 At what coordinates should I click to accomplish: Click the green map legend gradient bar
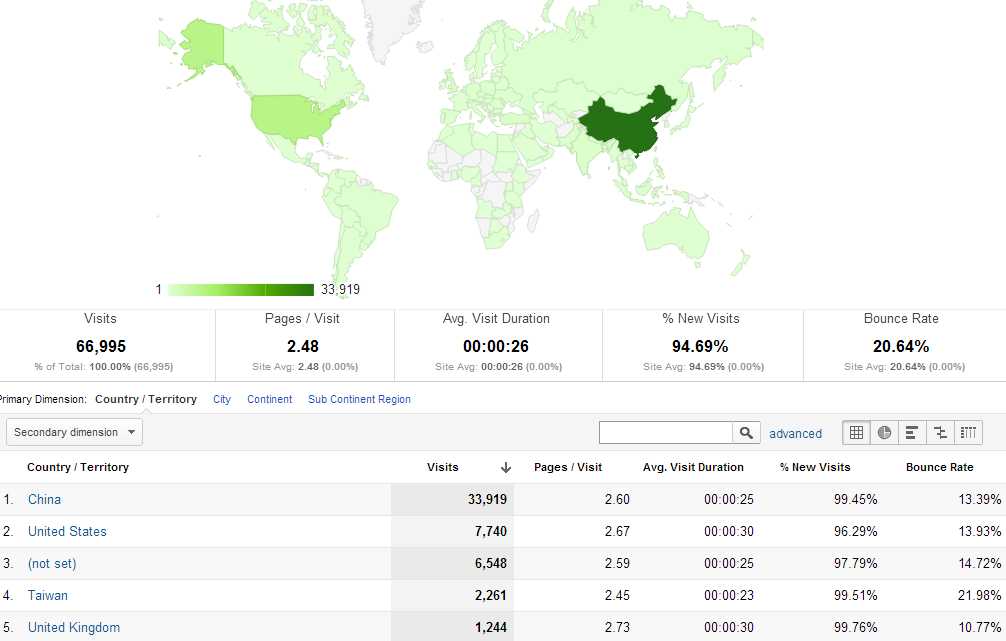pyautogui.click(x=241, y=290)
